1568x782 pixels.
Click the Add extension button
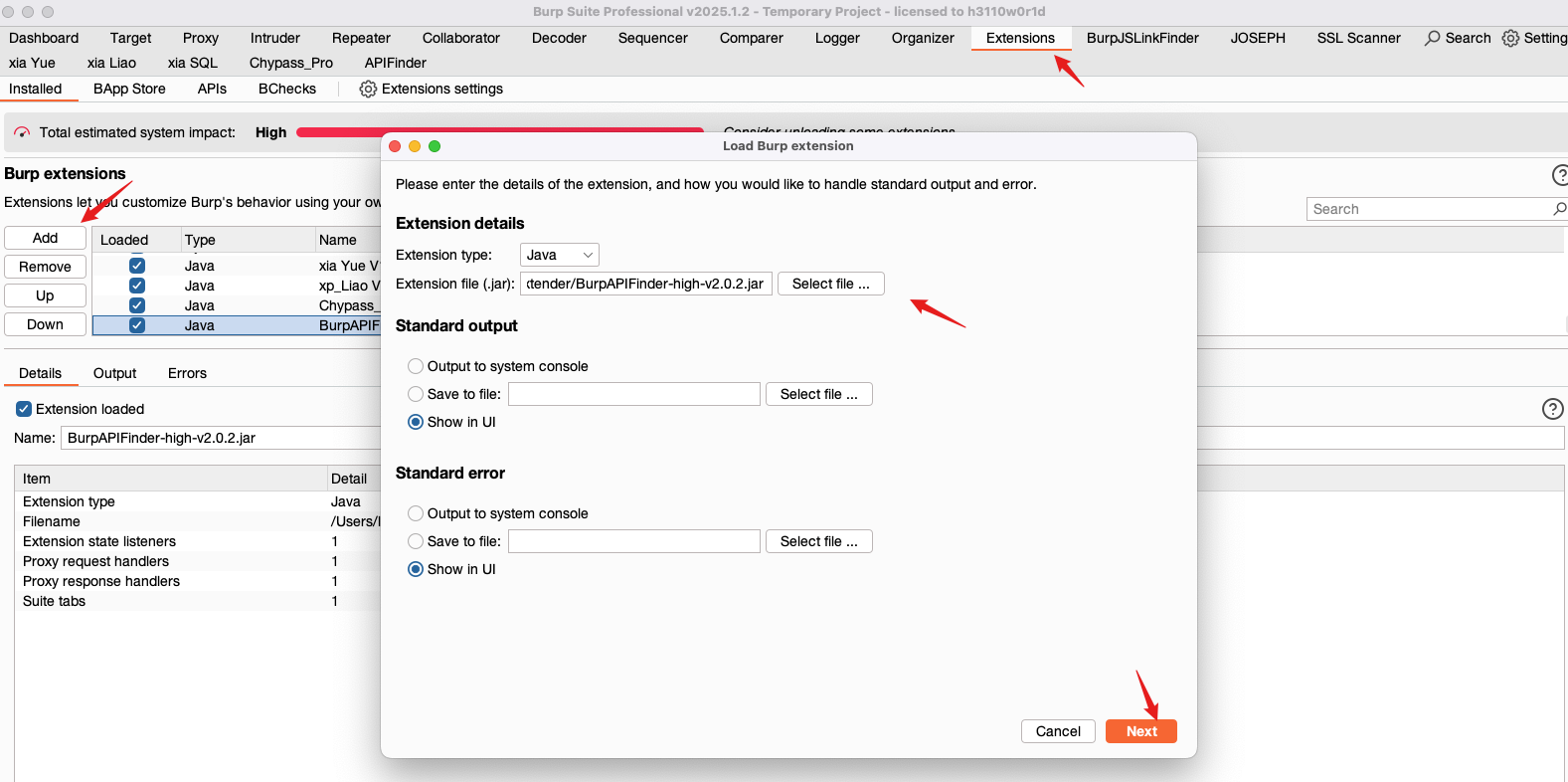45,238
